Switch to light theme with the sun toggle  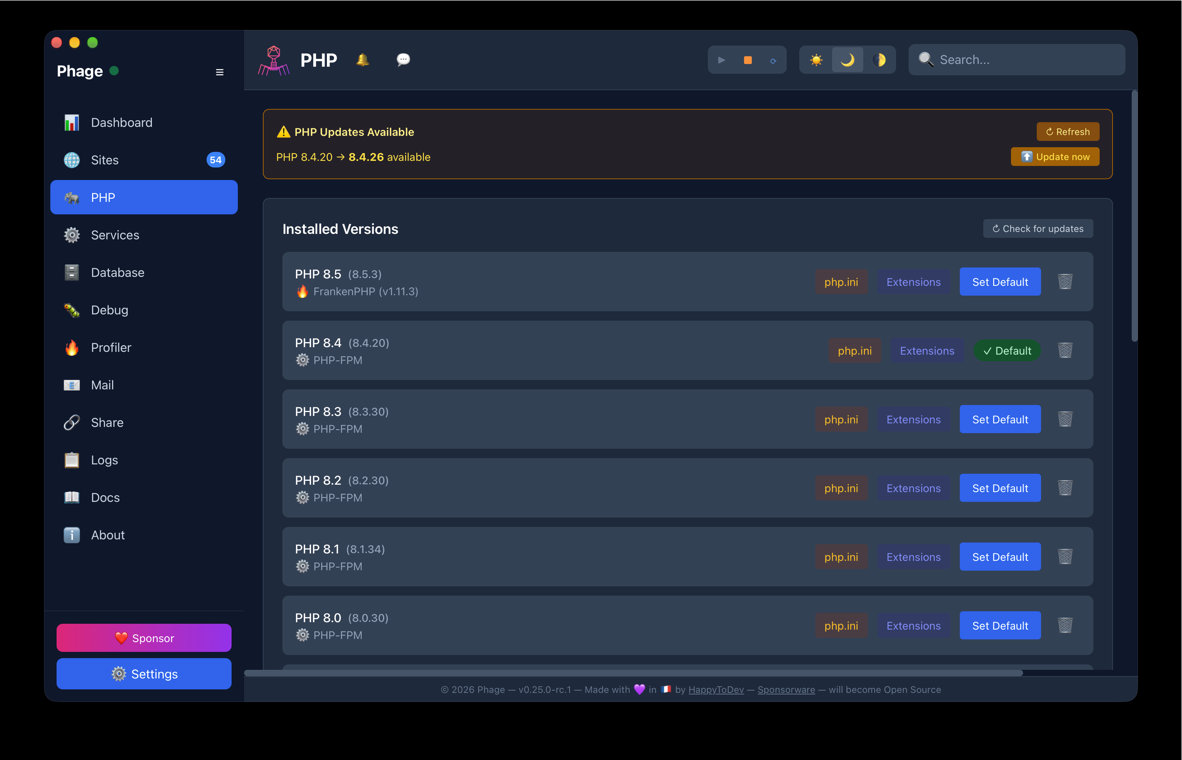[x=816, y=60]
